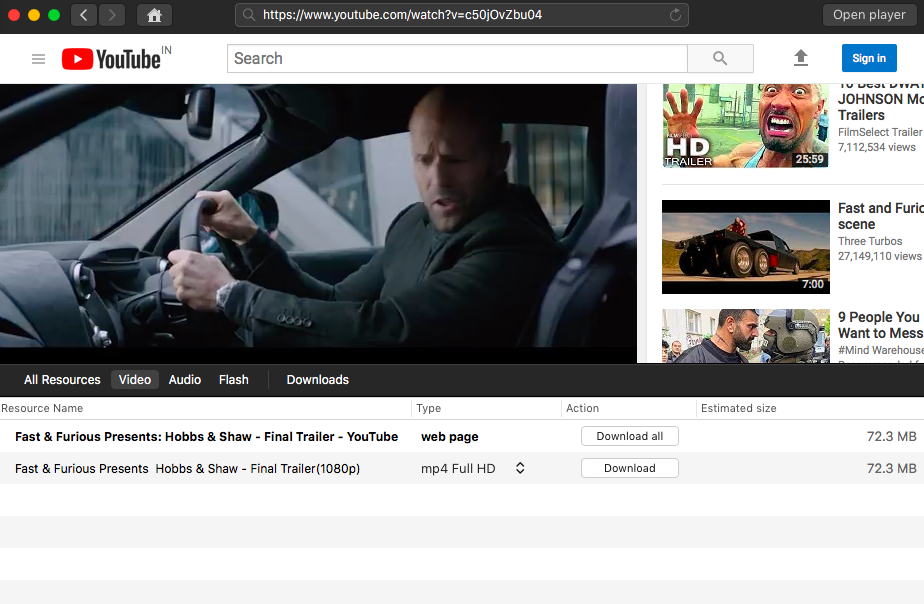Image resolution: width=924 pixels, height=604 pixels.
Task: Click the Action column header
Action: click(x=629, y=408)
